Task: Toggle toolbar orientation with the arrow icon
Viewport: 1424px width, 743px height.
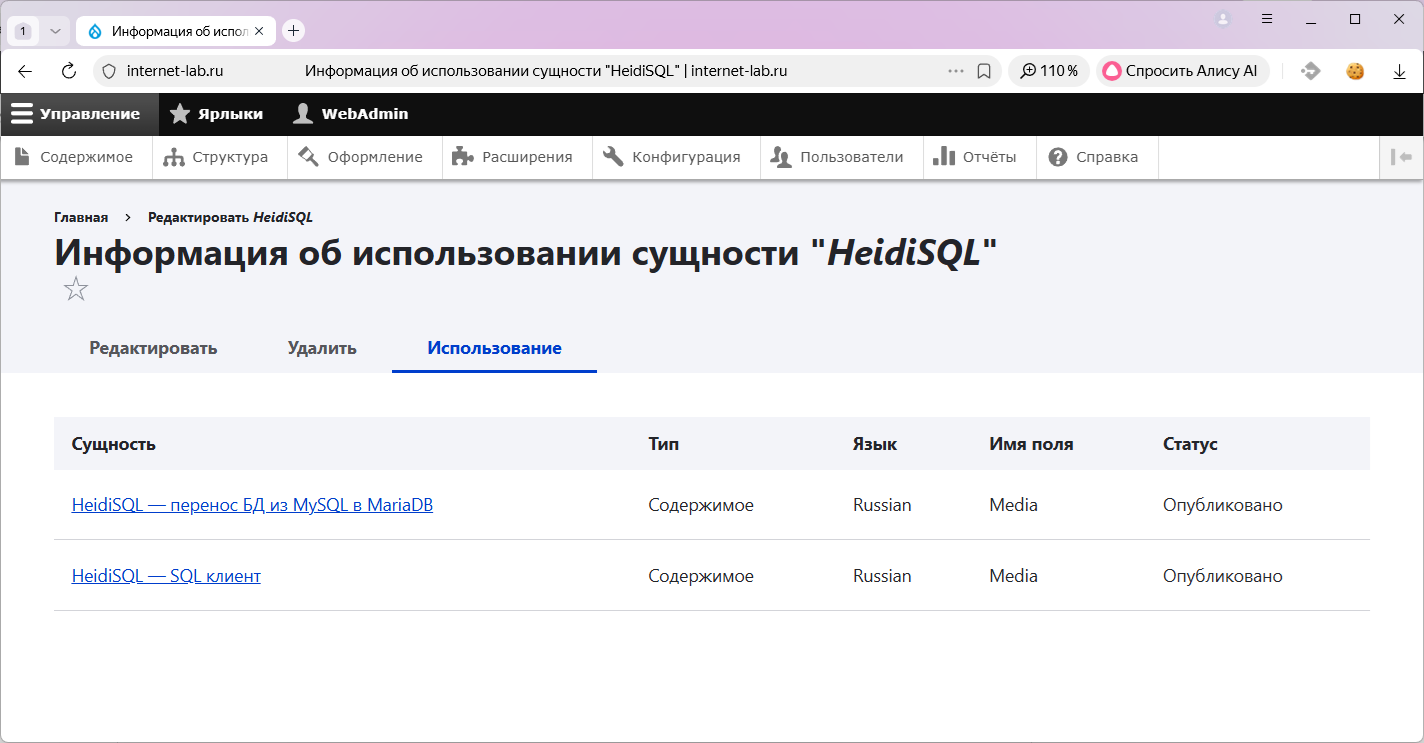Action: pos(1401,157)
